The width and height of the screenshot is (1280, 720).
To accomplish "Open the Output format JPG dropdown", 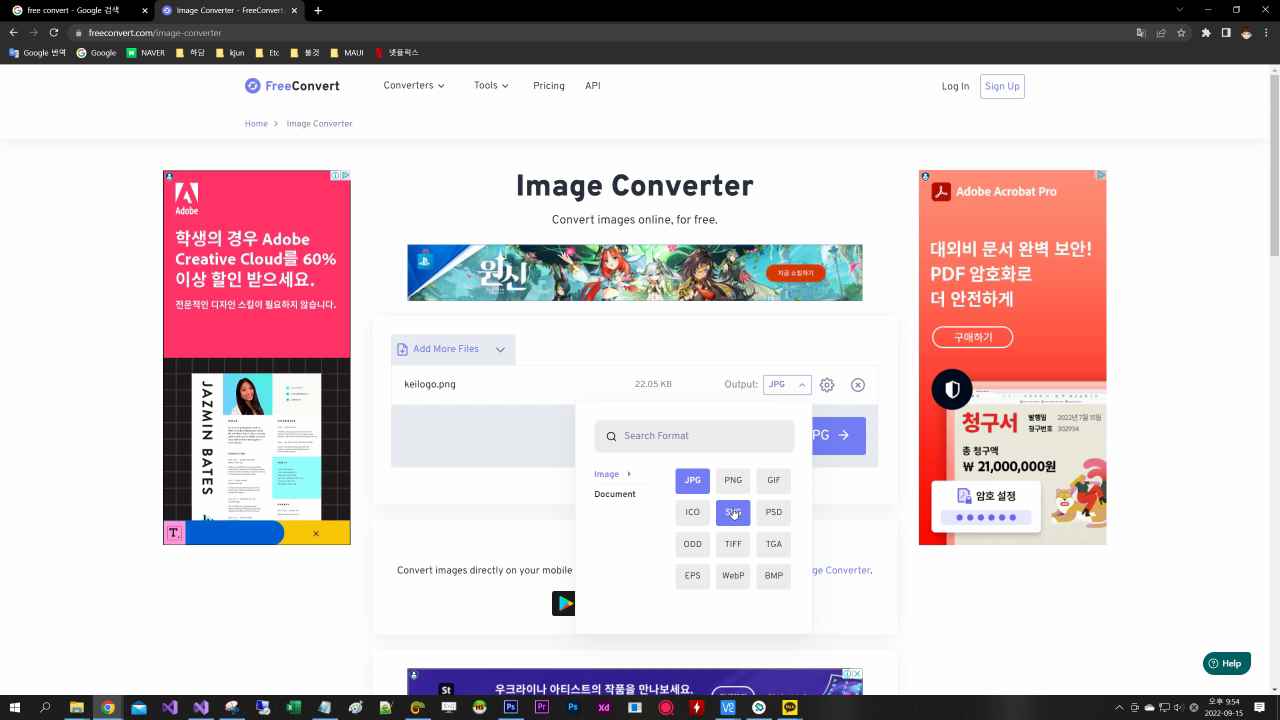I will 787,385.
